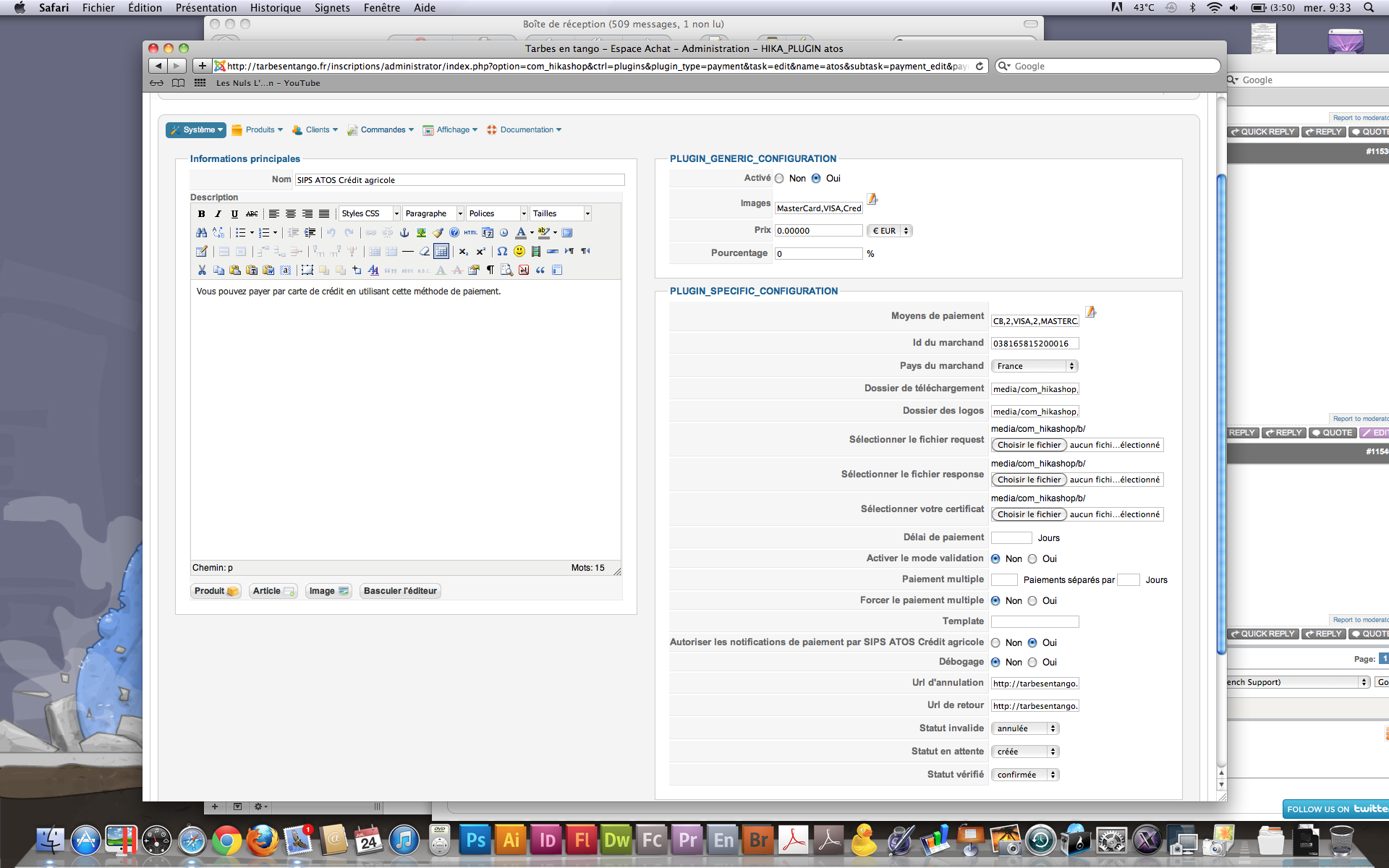Click Choisir le fichier for request file

click(x=1029, y=445)
